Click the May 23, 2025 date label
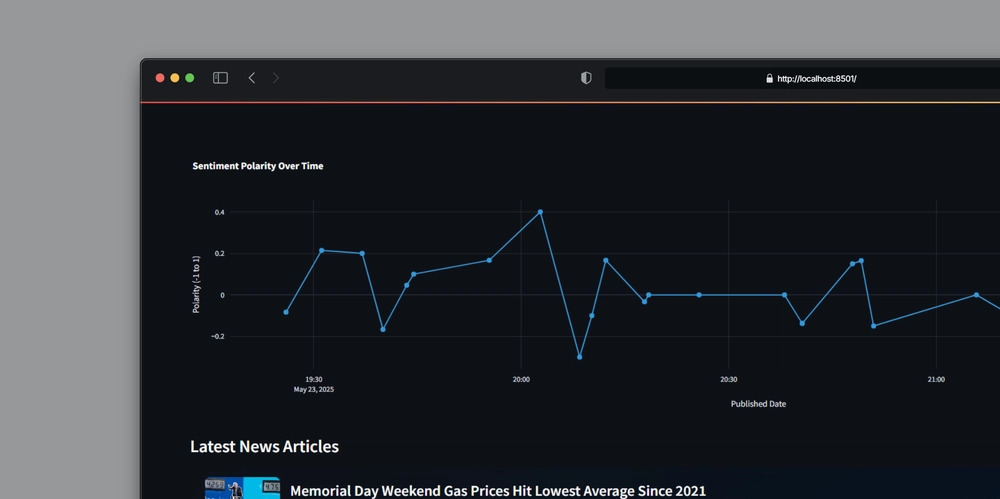 pyautogui.click(x=314, y=389)
